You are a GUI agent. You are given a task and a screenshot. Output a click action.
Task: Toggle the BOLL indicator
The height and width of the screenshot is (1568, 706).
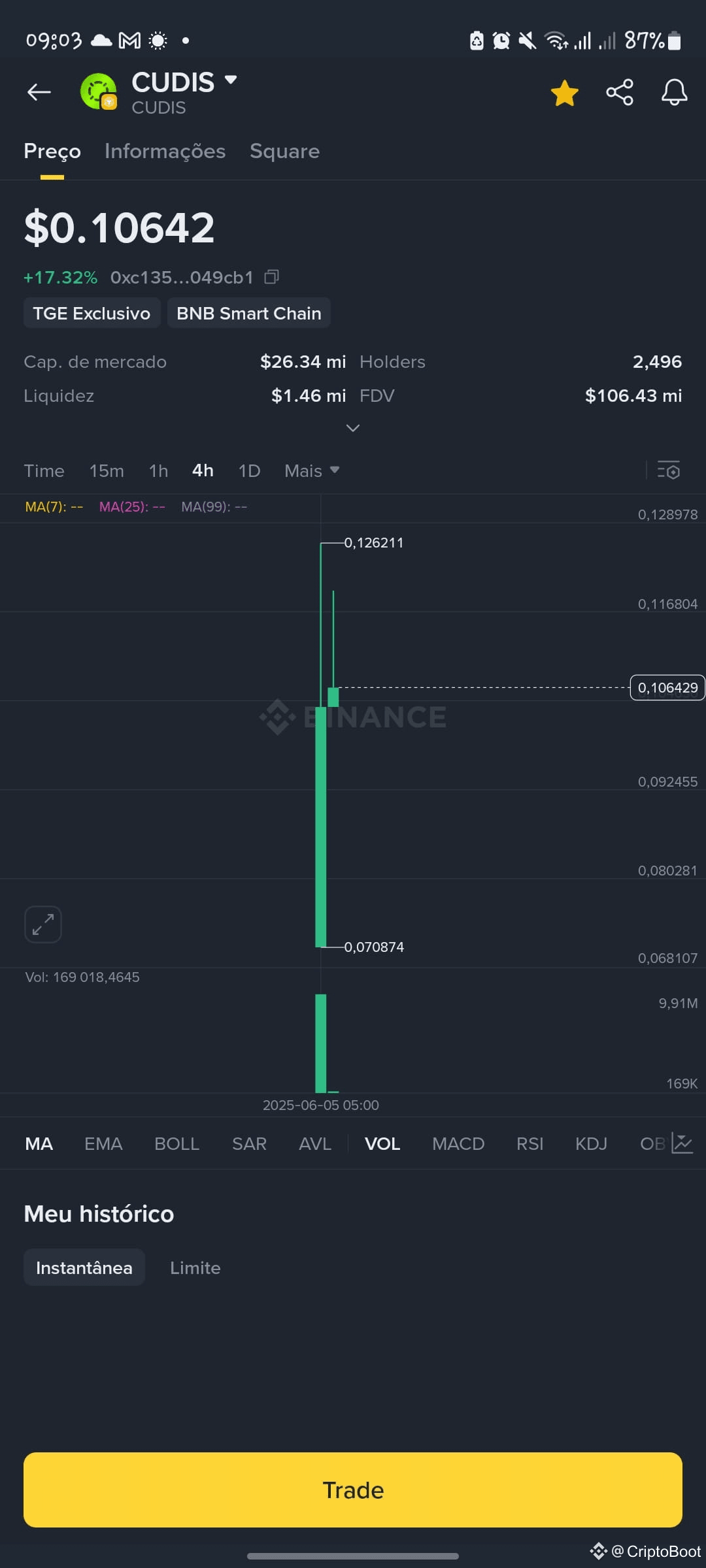176,1143
